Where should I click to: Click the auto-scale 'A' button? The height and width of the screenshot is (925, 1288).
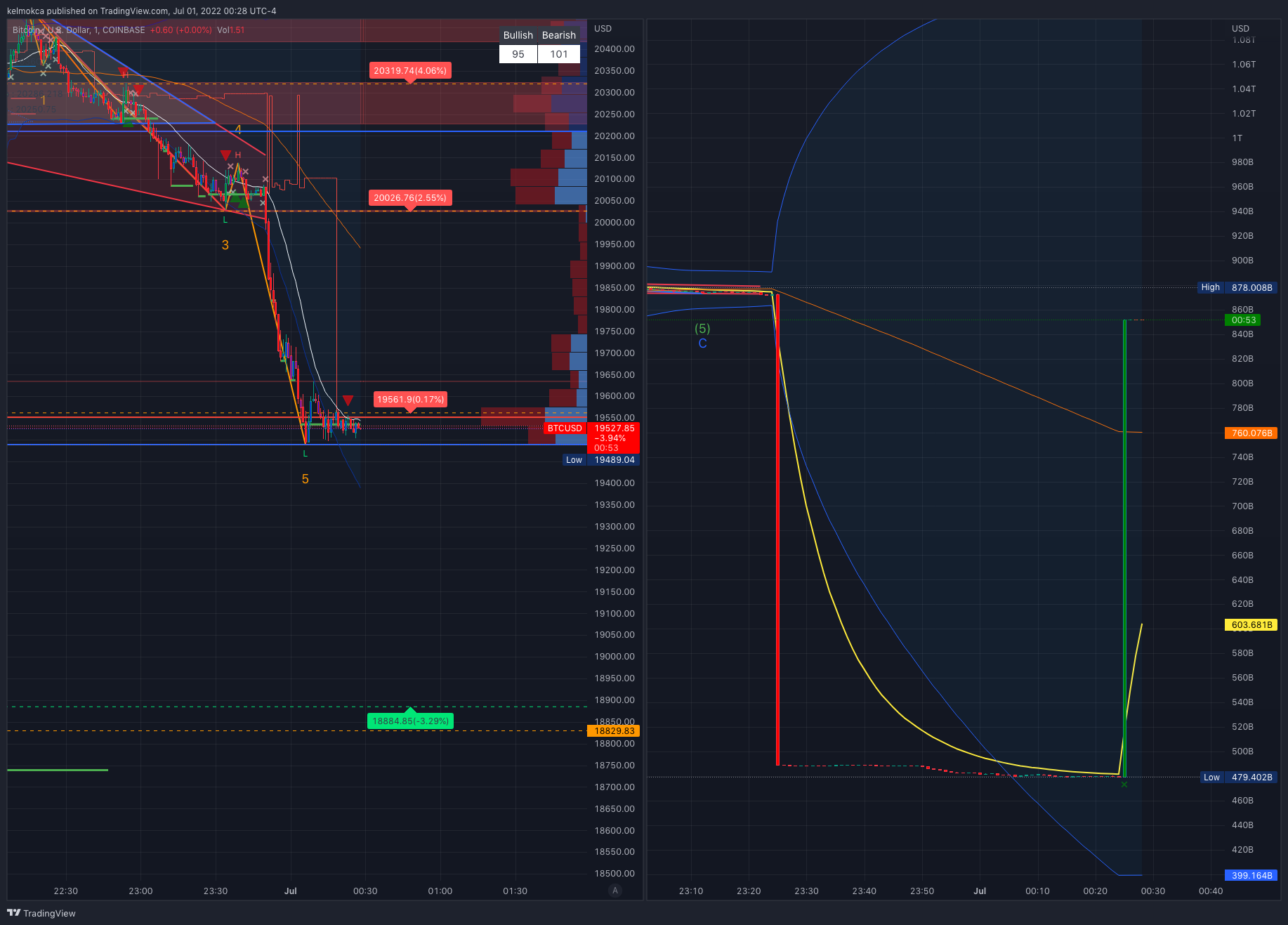point(615,891)
